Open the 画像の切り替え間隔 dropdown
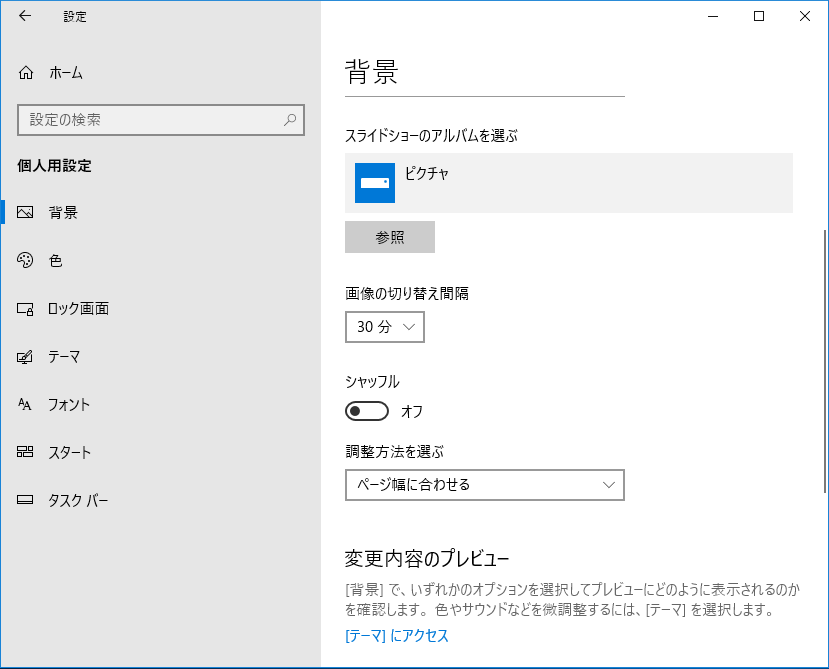The width and height of the screenshot is (829, 669). (x=384, y=326)
